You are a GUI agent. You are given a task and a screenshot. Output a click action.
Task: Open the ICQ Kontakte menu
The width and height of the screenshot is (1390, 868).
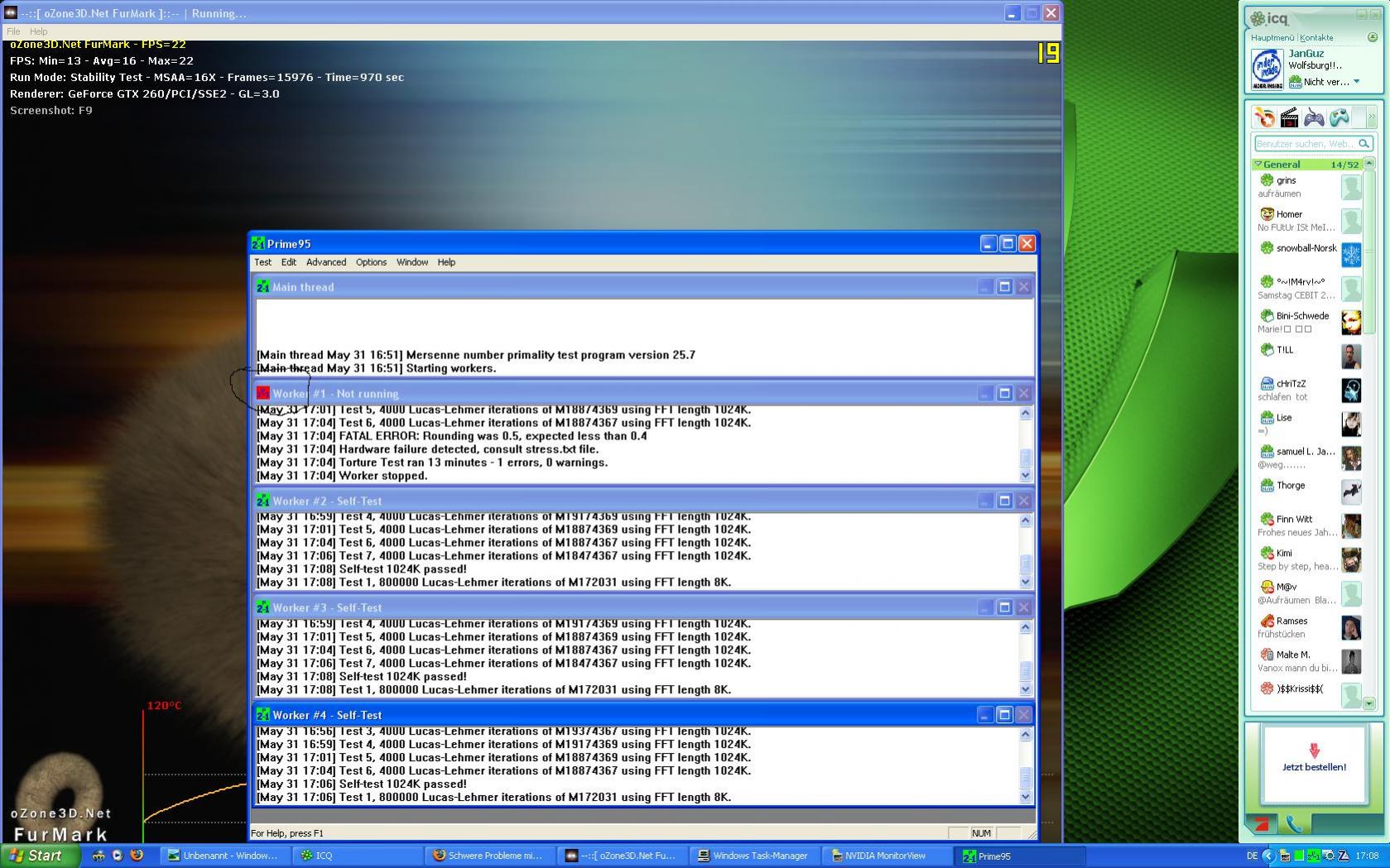[x=1316, y=37]
